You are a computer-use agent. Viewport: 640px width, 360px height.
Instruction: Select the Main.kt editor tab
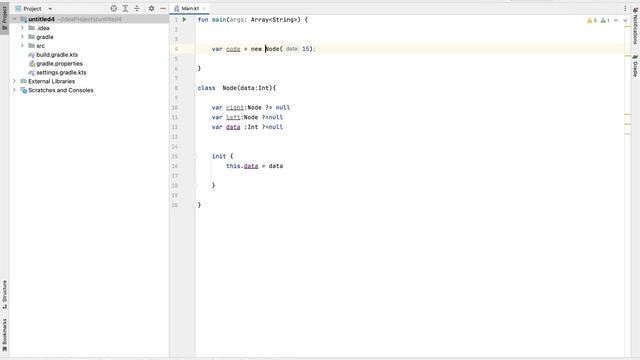point(189,8)
